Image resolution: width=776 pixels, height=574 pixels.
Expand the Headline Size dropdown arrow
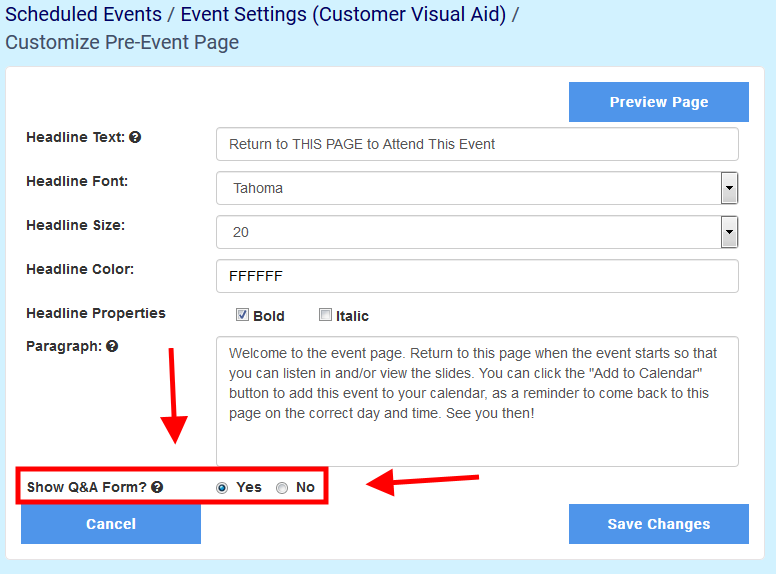pyautogui.click(x=729, y=232)
